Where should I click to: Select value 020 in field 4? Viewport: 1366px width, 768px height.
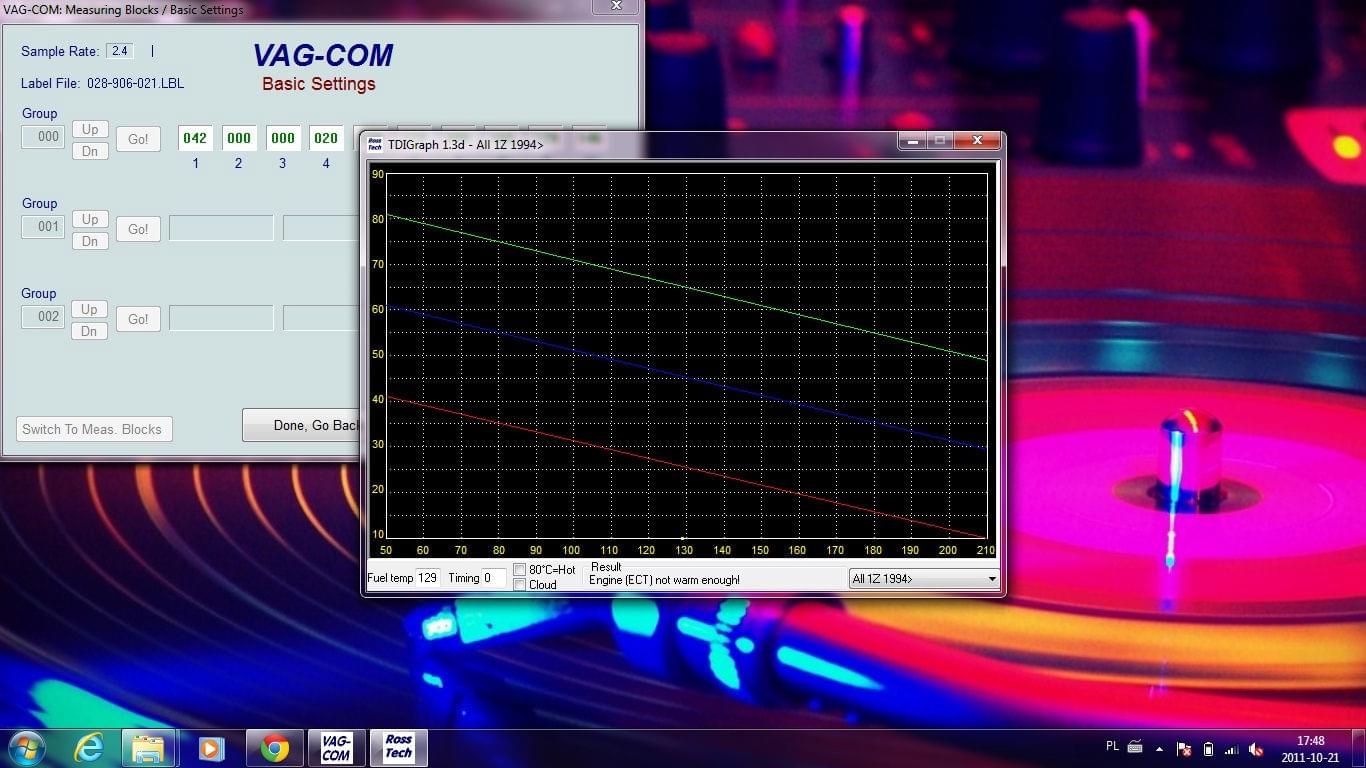[326, 139]
